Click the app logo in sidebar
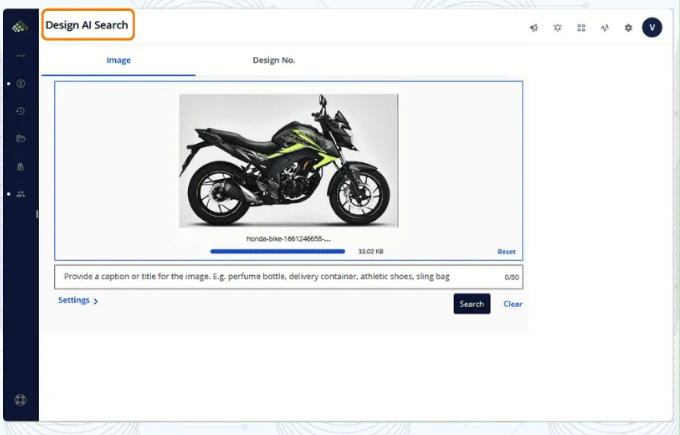This screenshot has height=435, width=680. click(21, 27)
